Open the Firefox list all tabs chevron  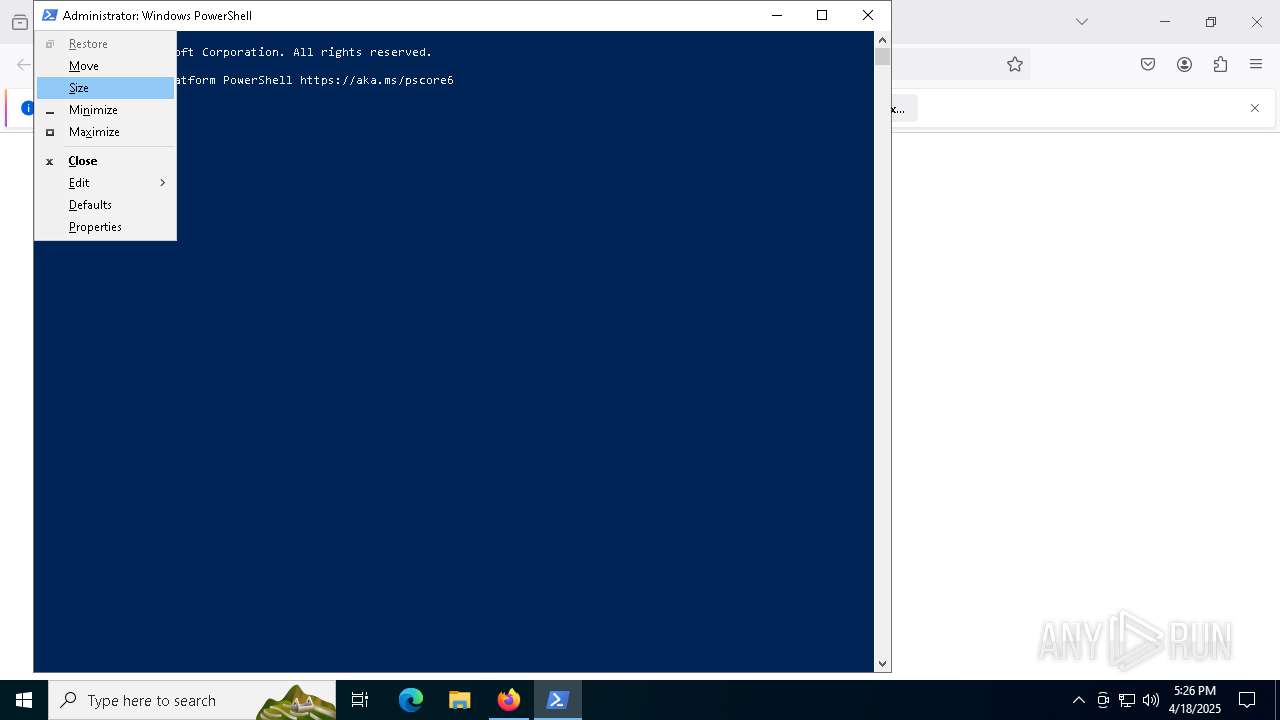click(x=1081, y=21)
